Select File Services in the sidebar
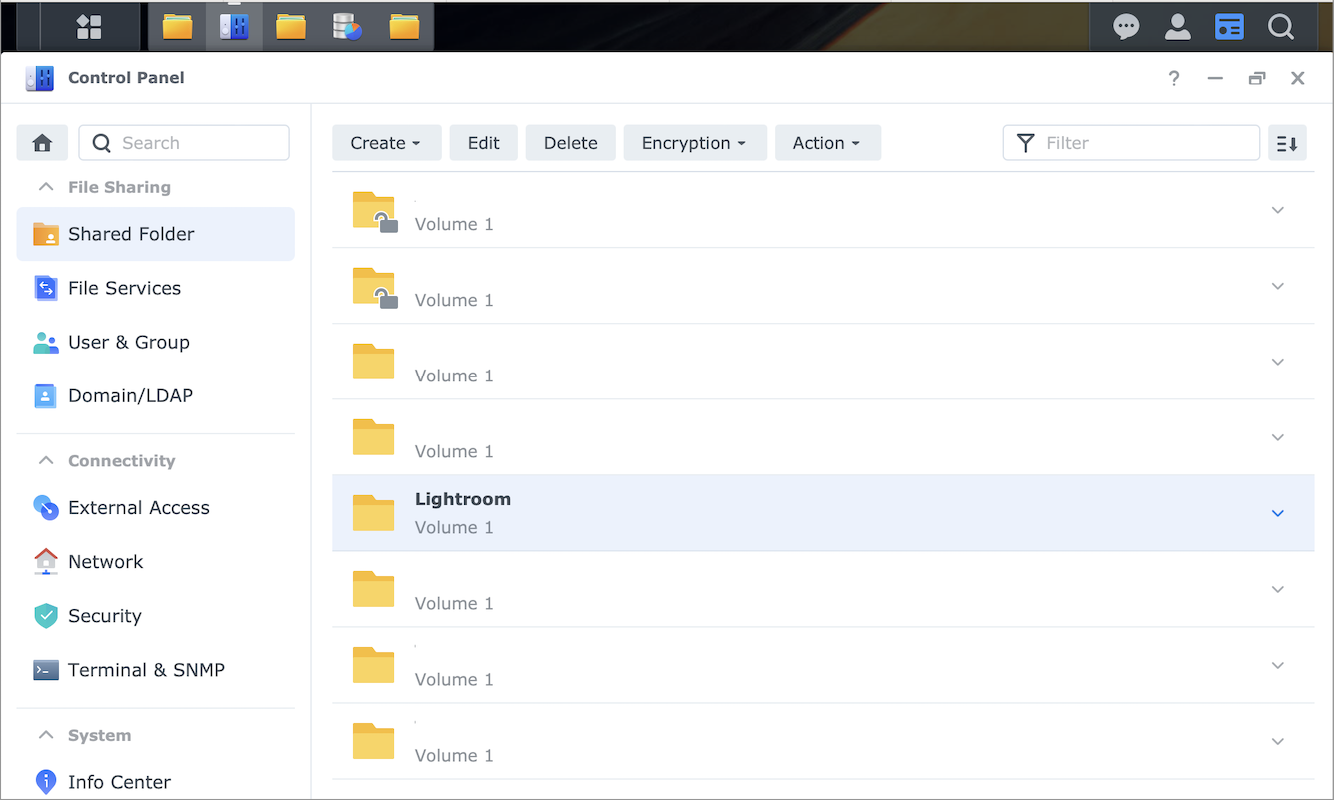1334x800 pixels. [124, 288]
